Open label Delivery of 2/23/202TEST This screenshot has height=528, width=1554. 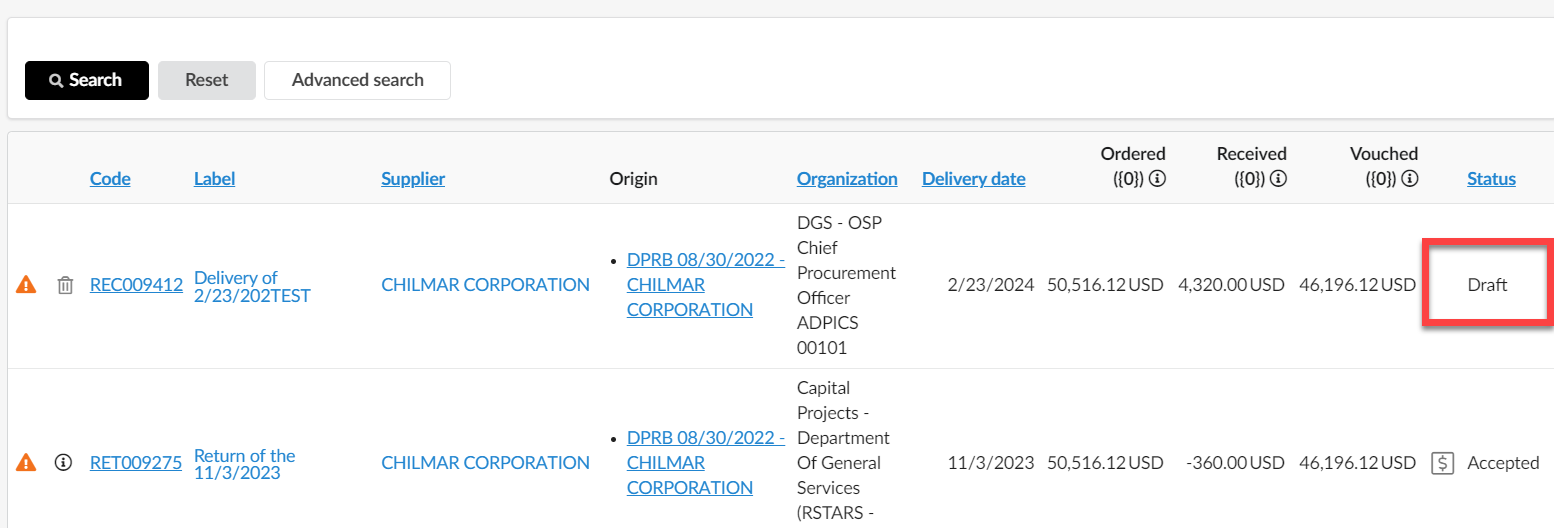(x=252, y=286)
